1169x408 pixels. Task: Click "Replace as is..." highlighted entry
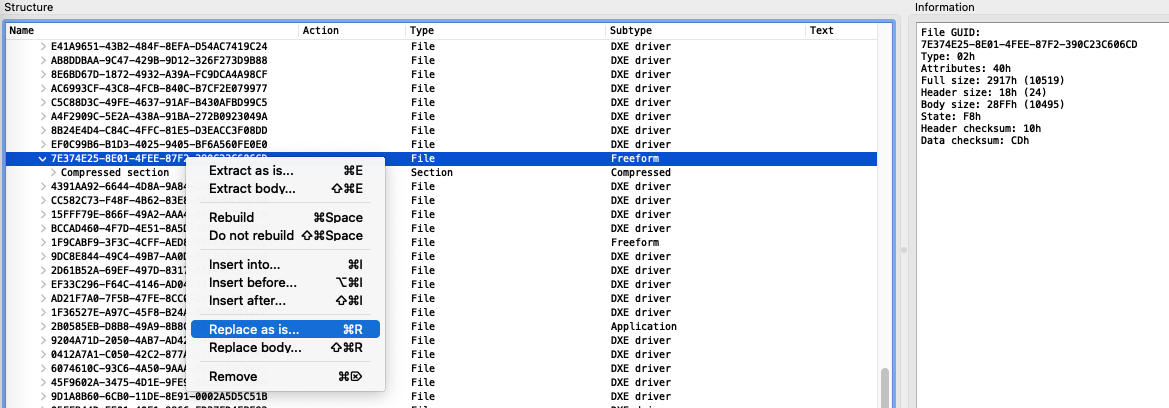(x=286, y=329)
